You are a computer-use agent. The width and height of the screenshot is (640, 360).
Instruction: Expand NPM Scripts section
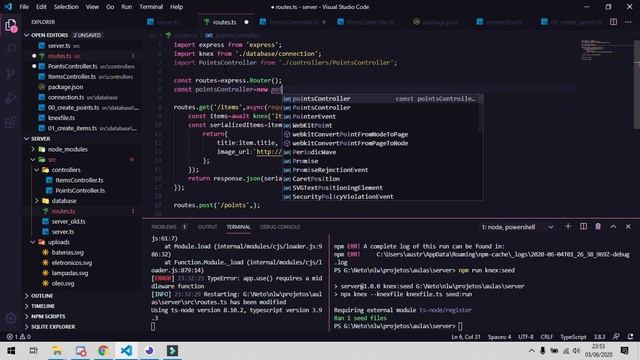(x=27, y=316)
